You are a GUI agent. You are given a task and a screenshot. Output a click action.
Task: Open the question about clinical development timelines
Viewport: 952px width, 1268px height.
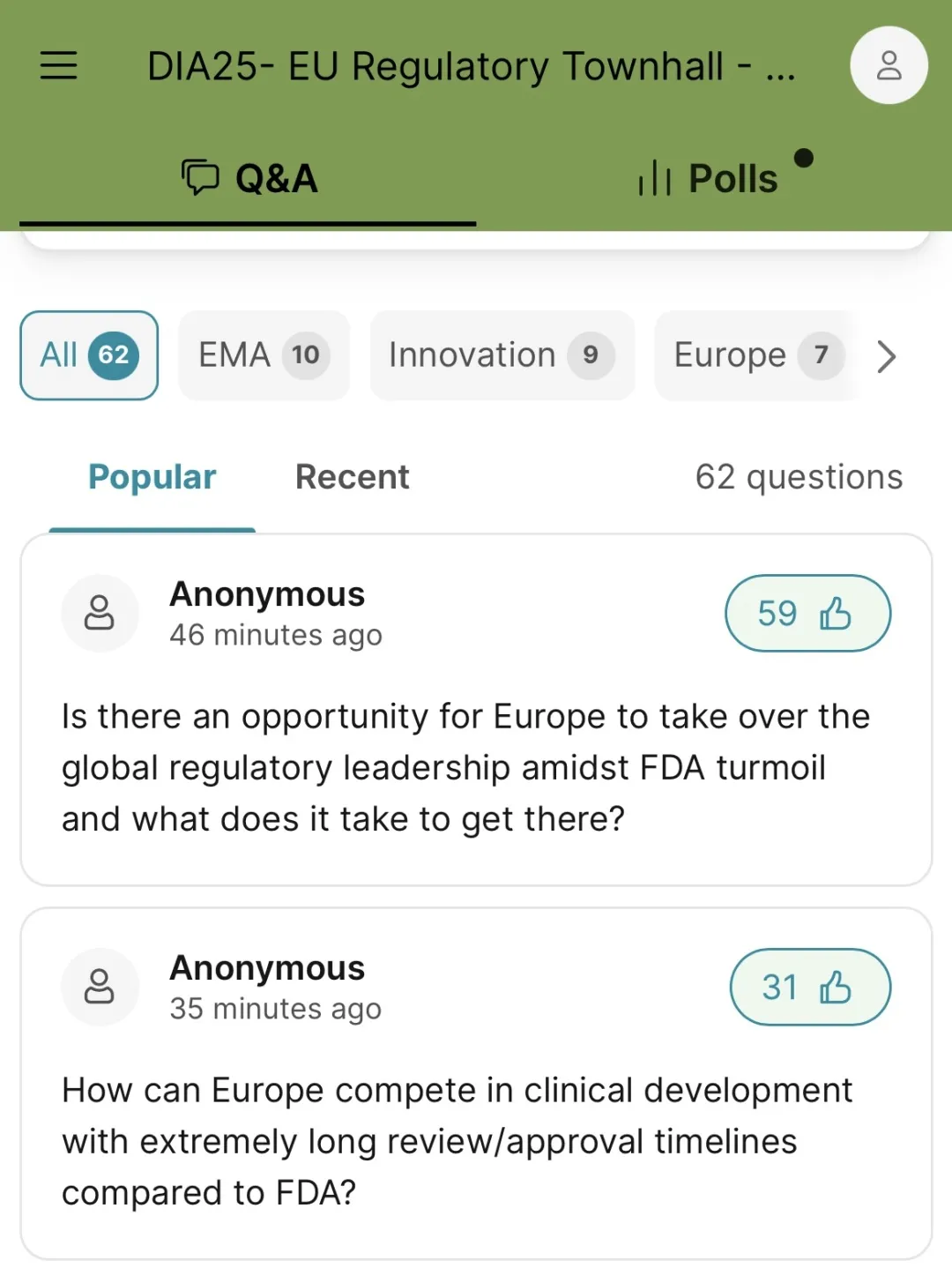coord(457,1141)
